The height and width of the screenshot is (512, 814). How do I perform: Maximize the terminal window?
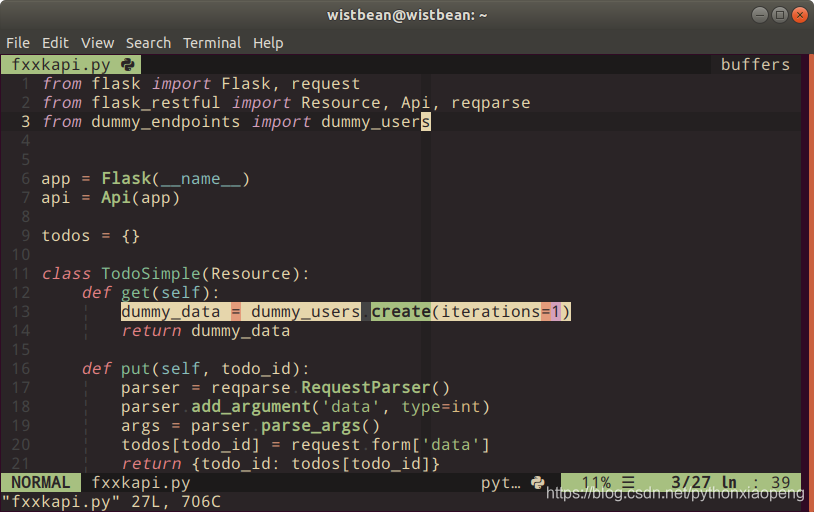point(779,15)
